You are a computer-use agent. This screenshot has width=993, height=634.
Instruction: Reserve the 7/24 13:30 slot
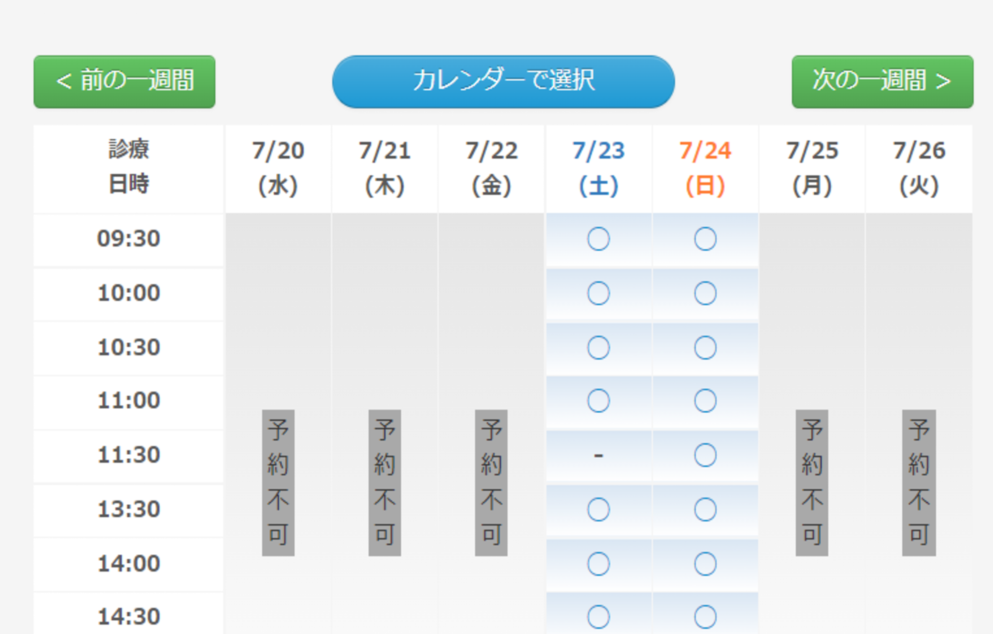click(x=705, y=510)
